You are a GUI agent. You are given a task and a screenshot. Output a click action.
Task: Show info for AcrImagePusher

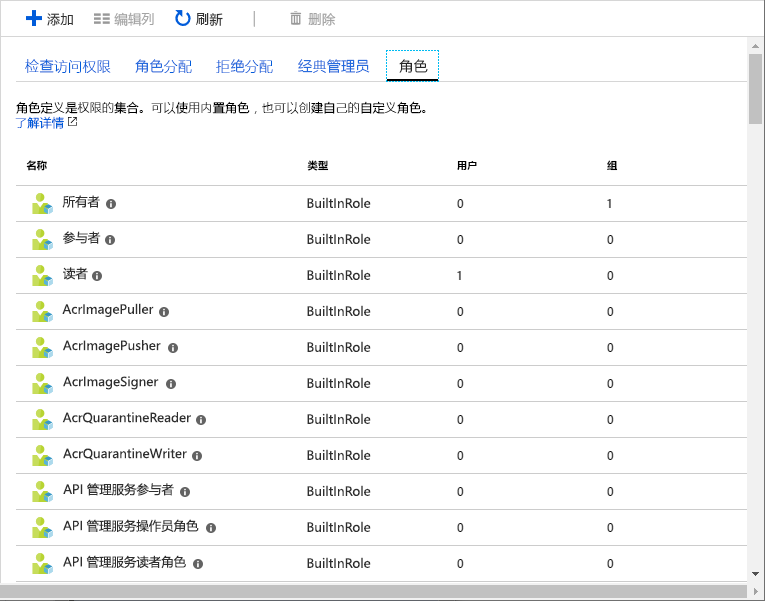coord(173,348)
